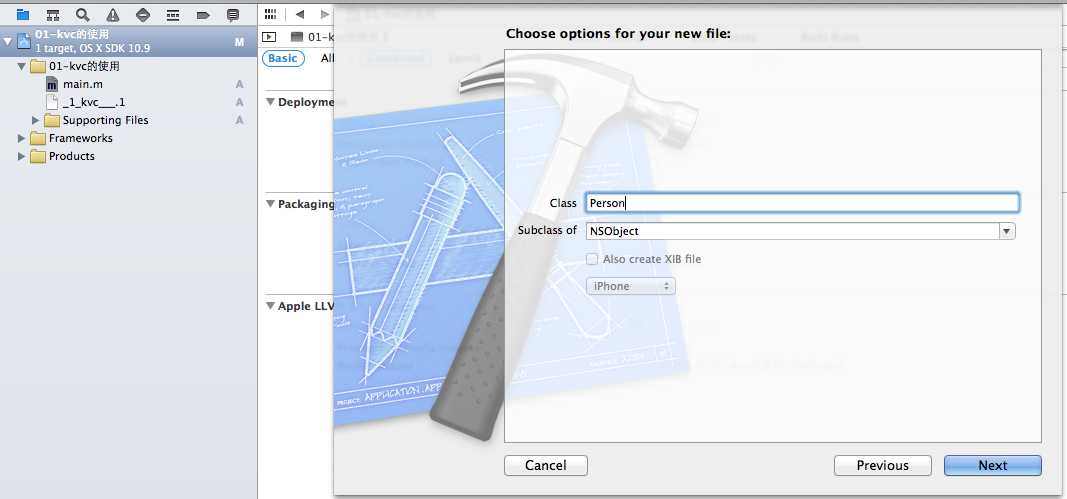Select the Products row
This screenshot has height=499, width=1067.
[x=129, y=156]
